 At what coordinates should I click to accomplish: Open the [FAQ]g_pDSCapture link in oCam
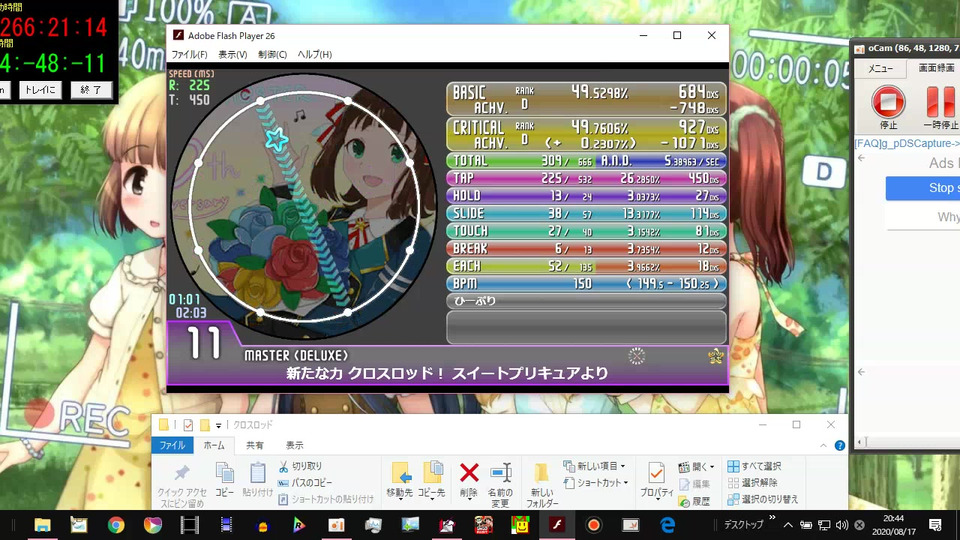[x=907, y=143]
